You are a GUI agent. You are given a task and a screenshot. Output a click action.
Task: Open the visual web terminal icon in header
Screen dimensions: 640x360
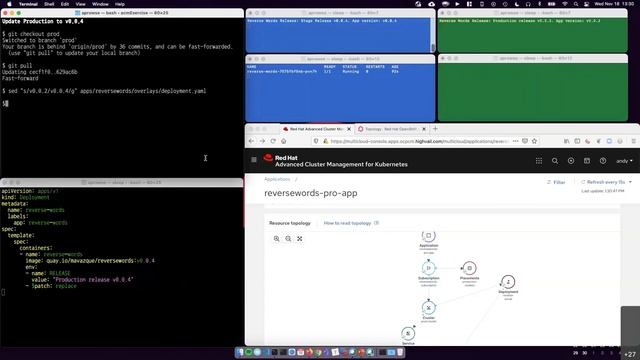pyautogui.click(x=587, y=161)
